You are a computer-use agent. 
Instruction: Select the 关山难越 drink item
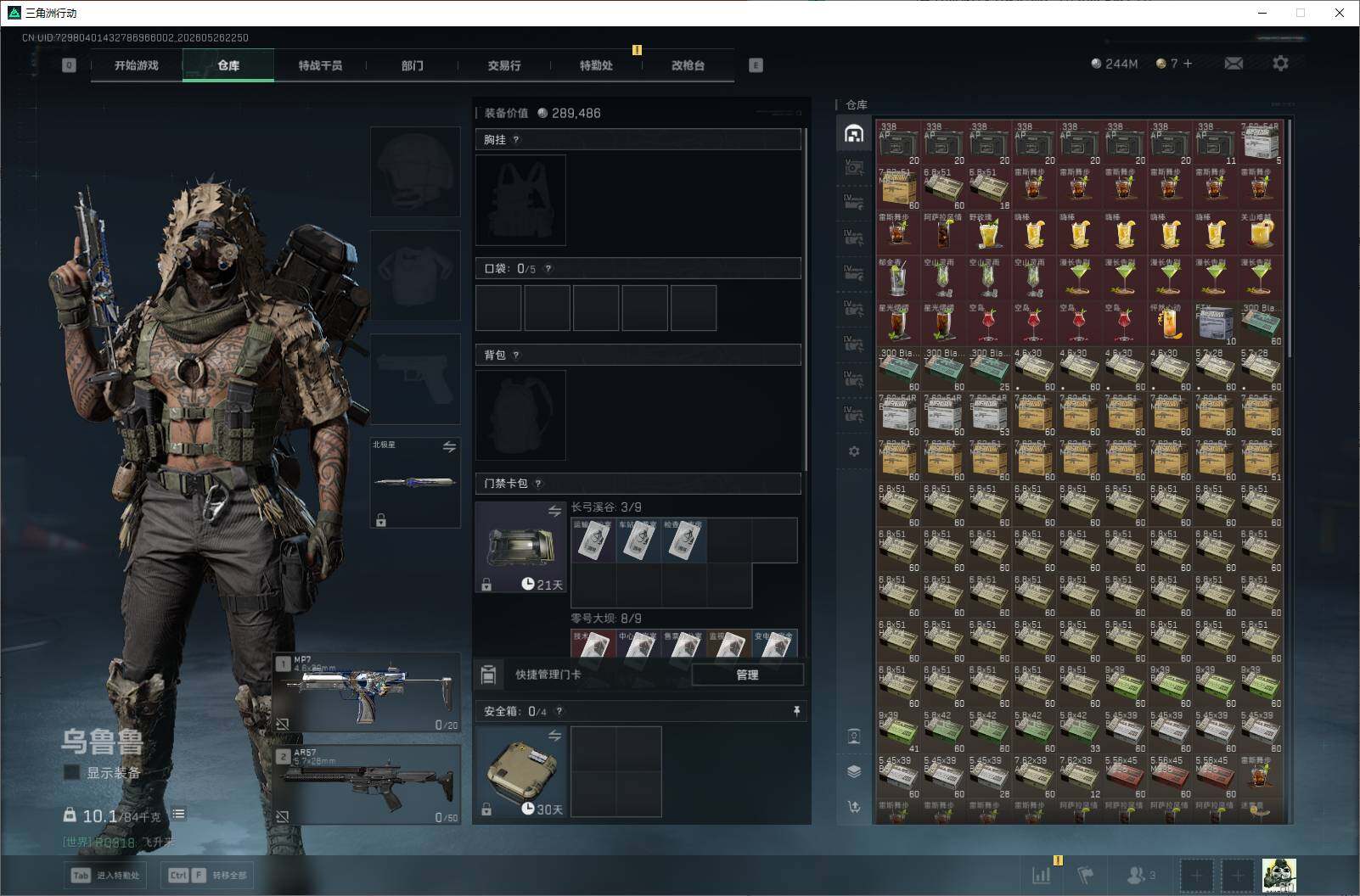pos(1260,233)
